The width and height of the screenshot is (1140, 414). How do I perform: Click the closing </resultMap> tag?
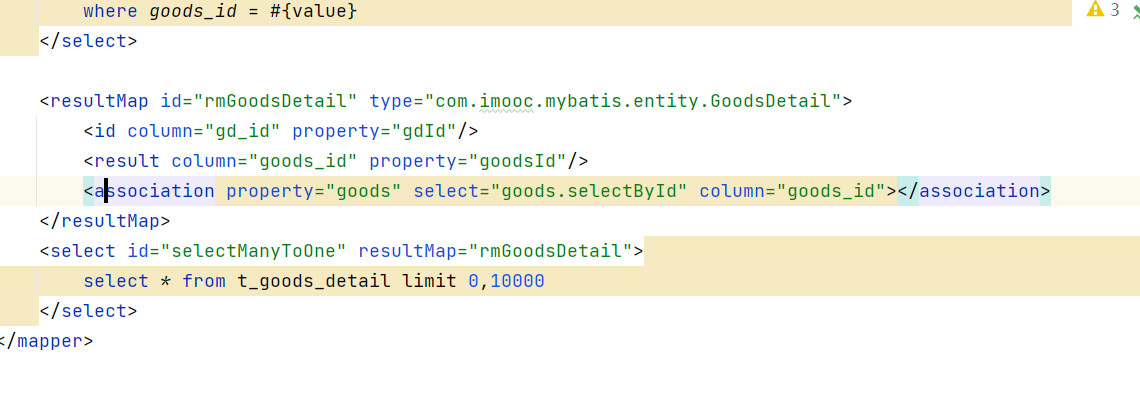tap(105, 221)
